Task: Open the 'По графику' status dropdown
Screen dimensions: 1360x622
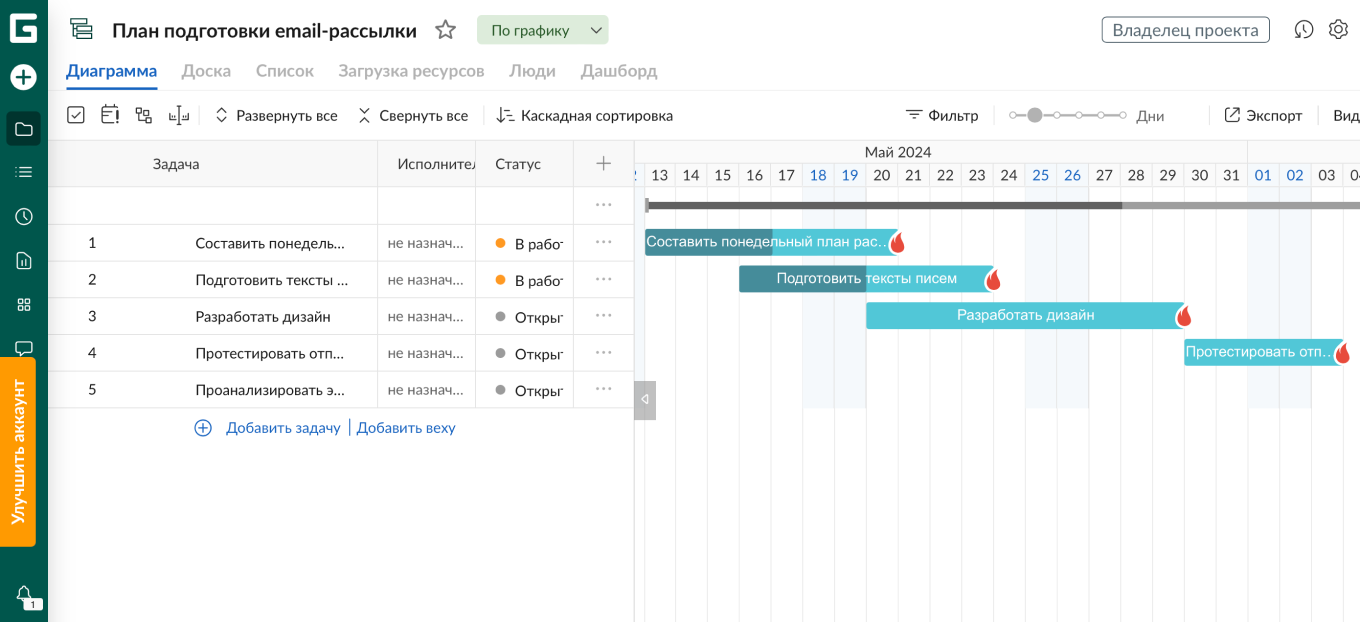Action: [542, 30]
